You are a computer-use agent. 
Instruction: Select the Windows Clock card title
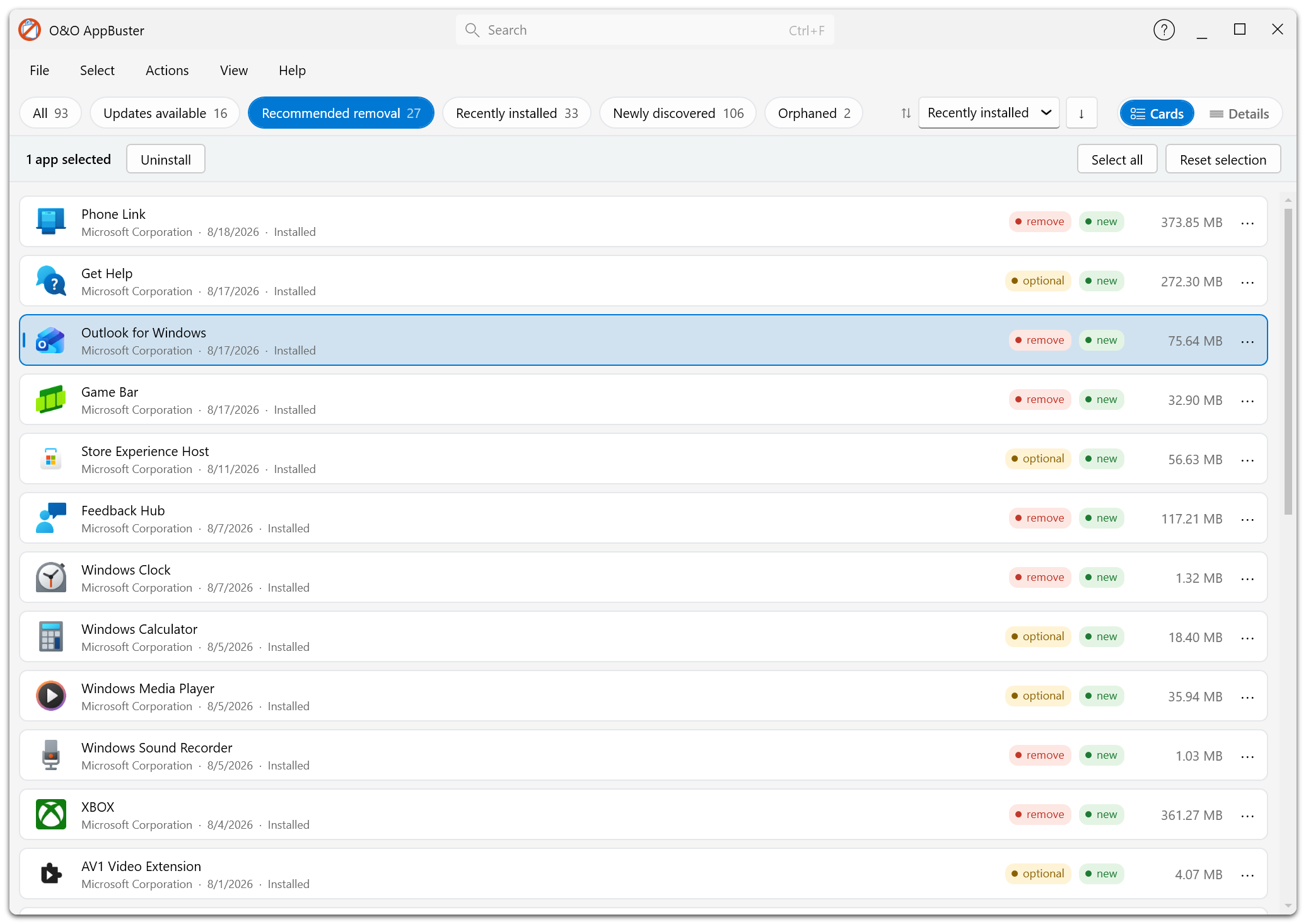pyautogui.click(x=125, y=570)
